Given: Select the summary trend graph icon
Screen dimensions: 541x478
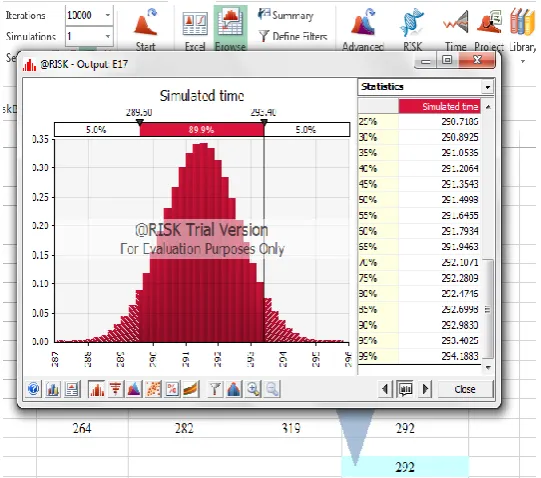Looking at the screenshot, I should (191, 389).
